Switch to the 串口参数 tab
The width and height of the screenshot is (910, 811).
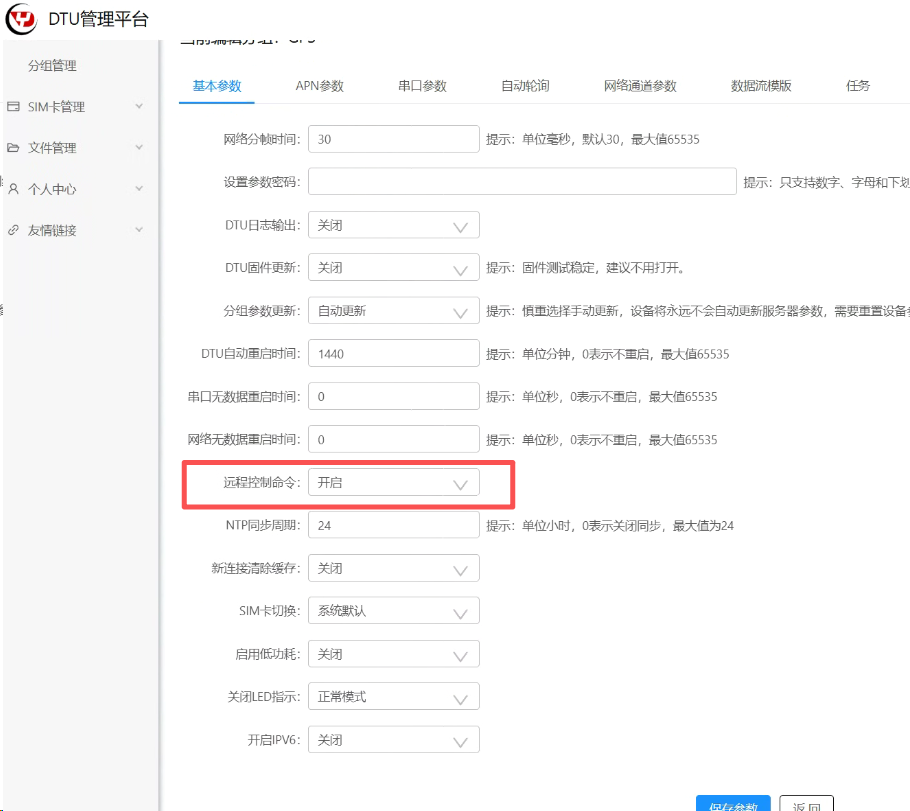[422, 86]
